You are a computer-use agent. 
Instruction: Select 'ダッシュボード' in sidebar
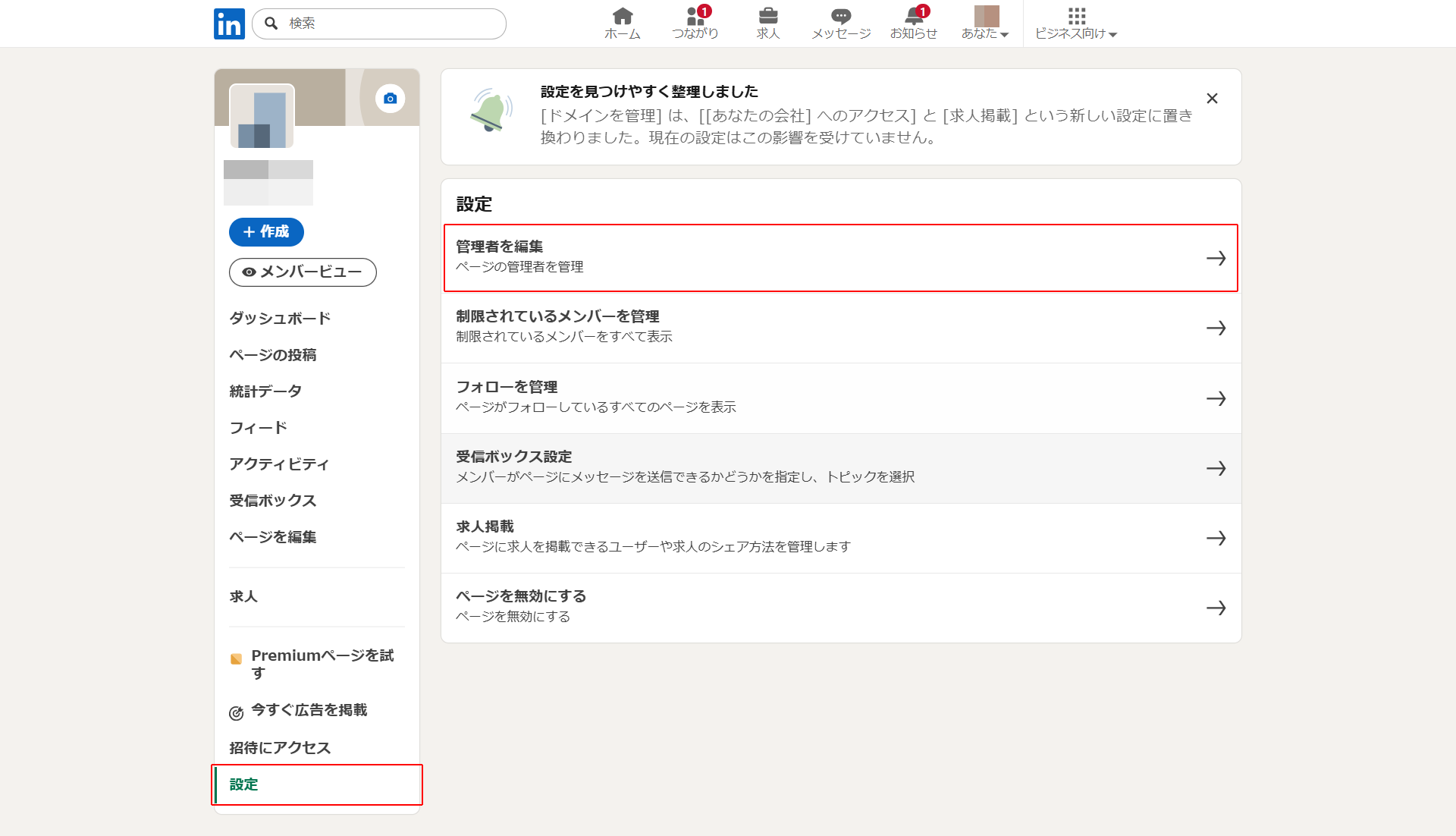[x=280, y=319]
